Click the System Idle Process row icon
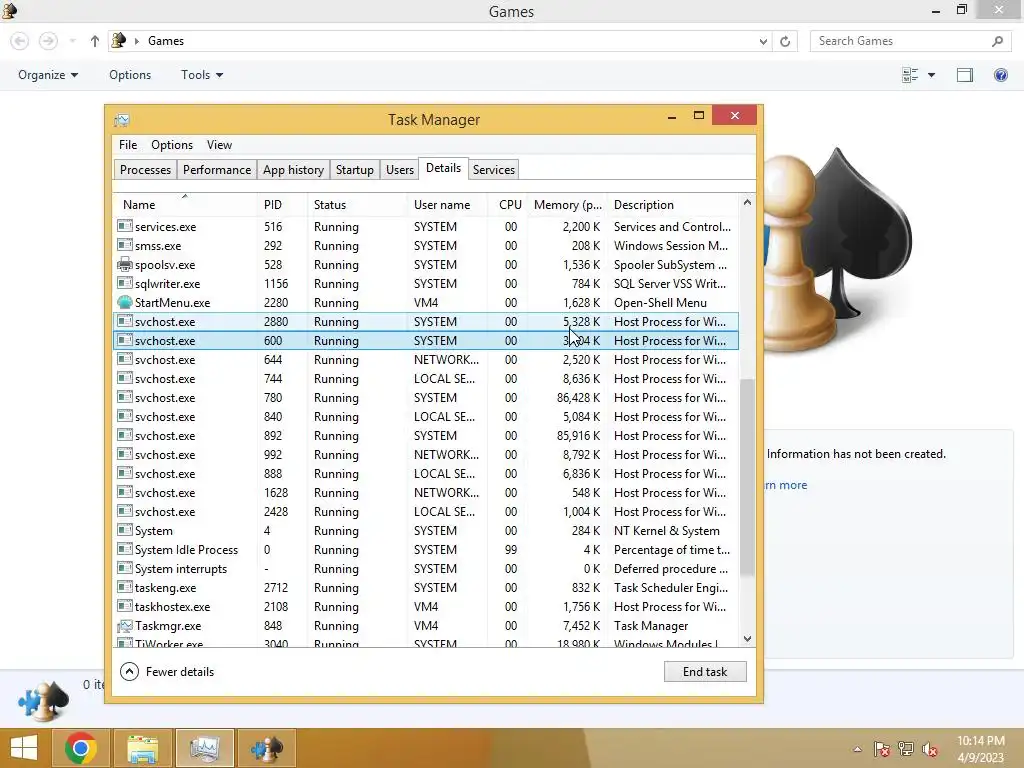The width and height of the screenshot is (1024, 768). pyautogui.click(x=124, y=549)
